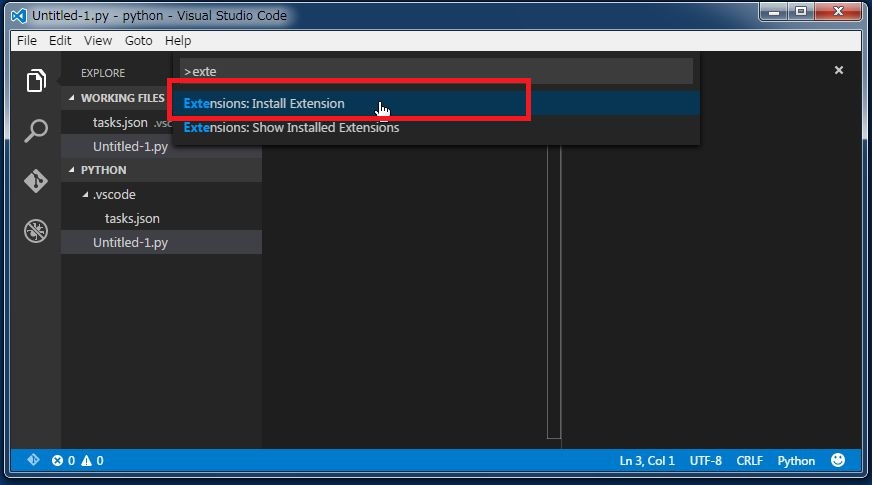The width and height of the screenshot is (872, 485).
Task: Click the EXPLORE panel header
Action: tap(103, 73)
